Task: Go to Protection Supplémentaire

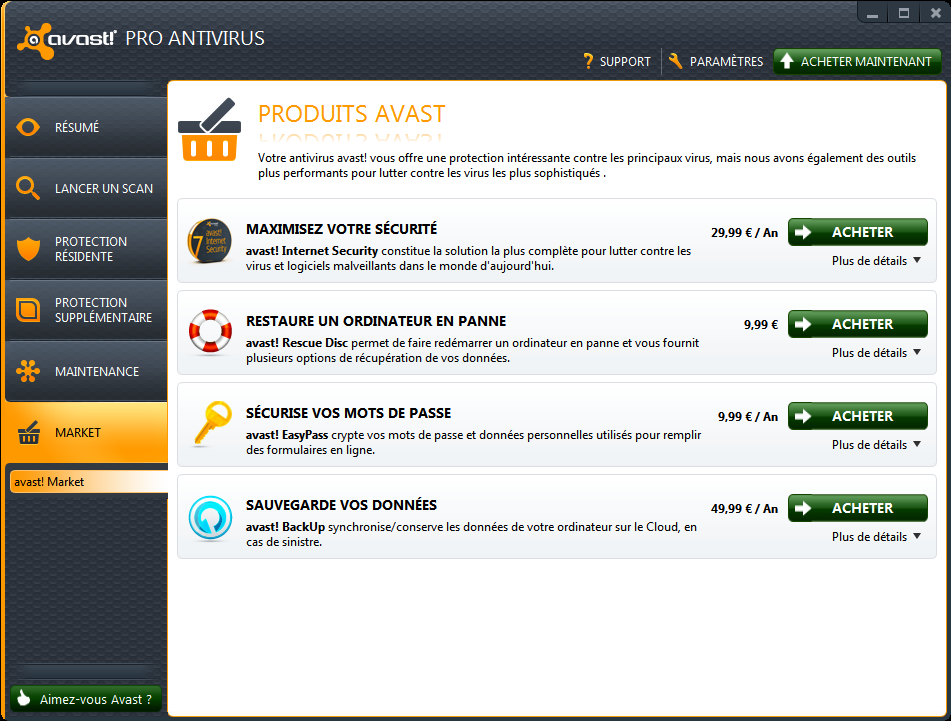Action: [86, 310]
